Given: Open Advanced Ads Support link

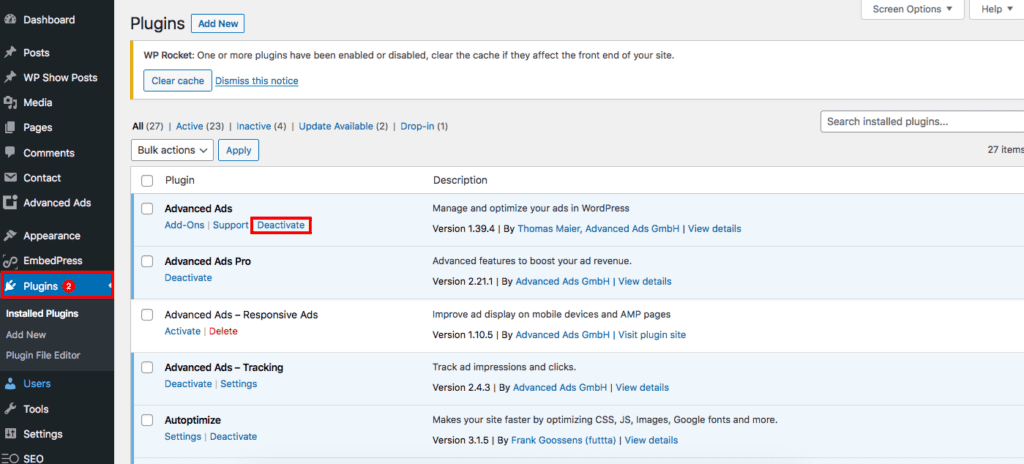Looking at the screenshot, I should tap(231, 225).
